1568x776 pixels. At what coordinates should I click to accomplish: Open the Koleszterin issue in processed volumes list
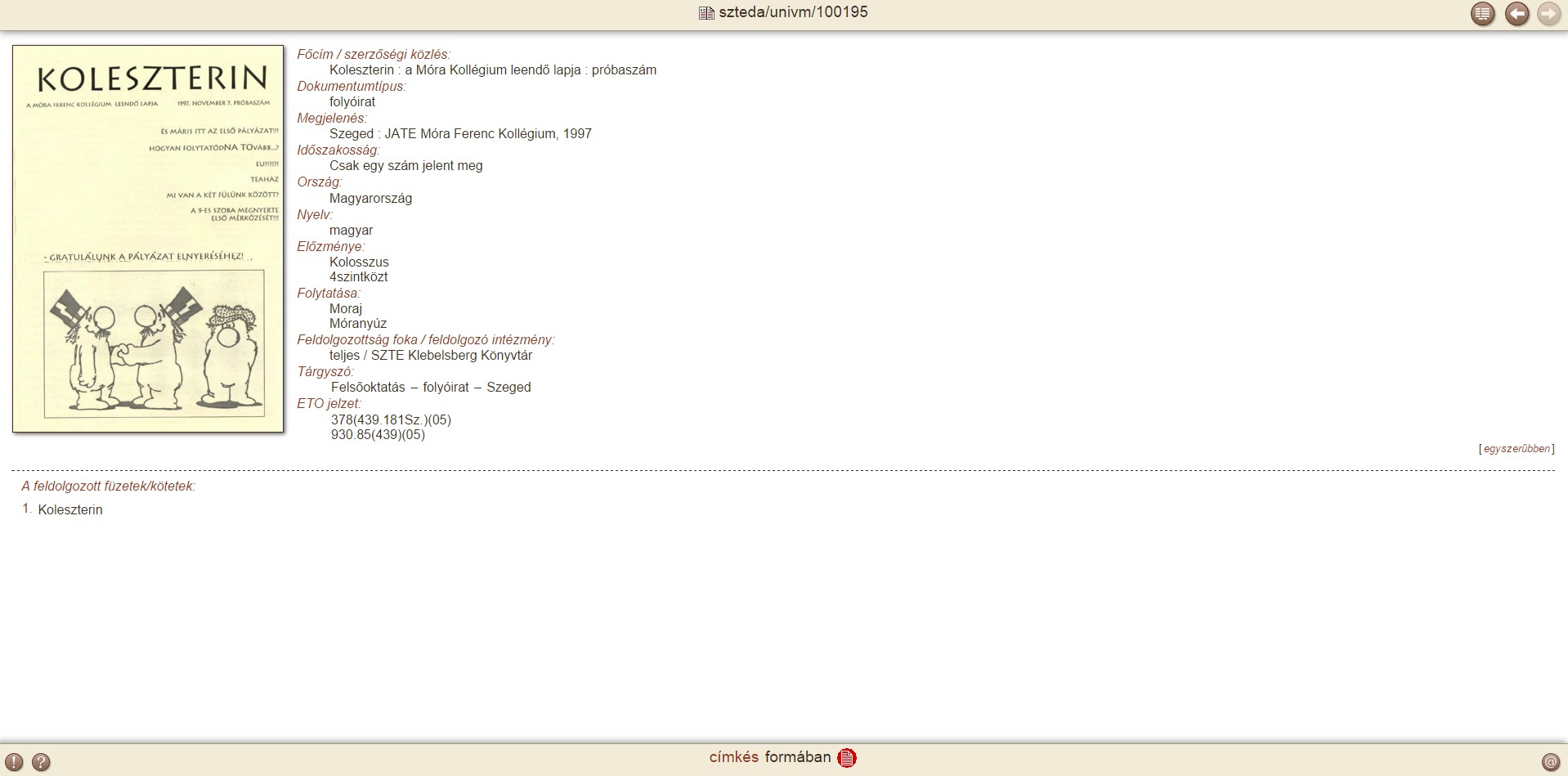click(70, 510)
